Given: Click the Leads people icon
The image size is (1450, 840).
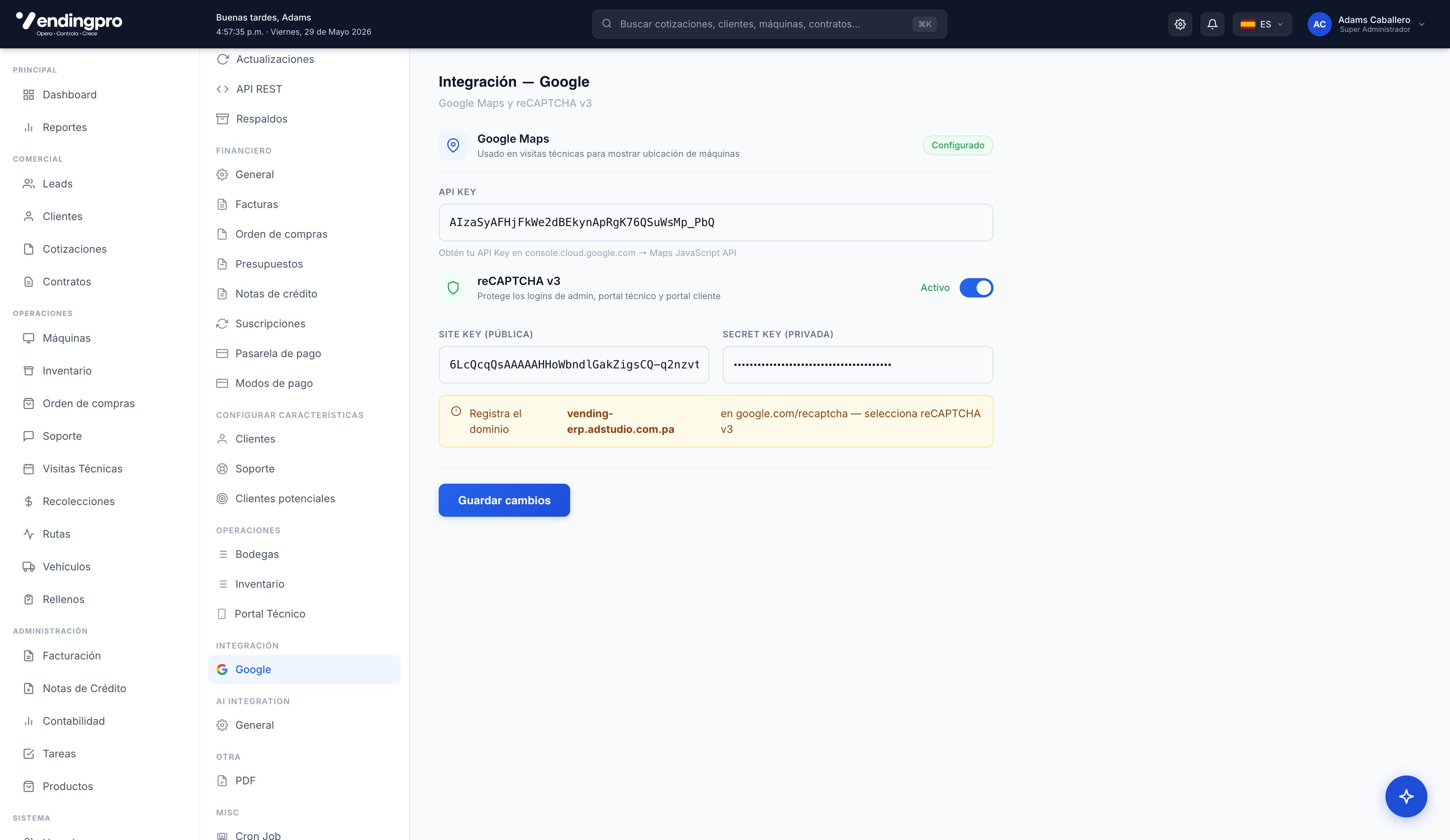Looking at the screenshot, I should (28, 183).
